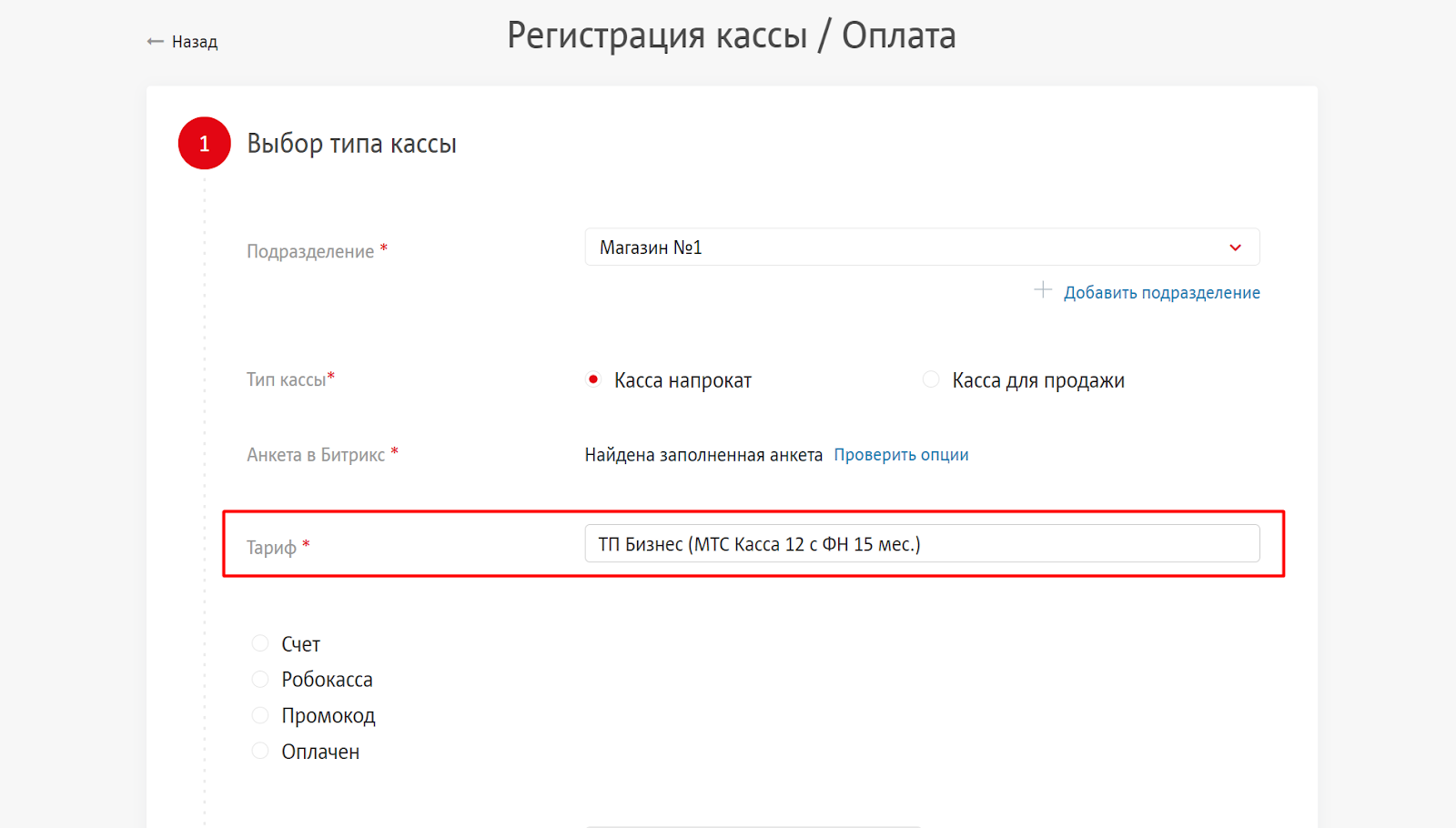Click the Тариф field label
This screenshot has width=1456, height=828.
pyautogui.click(x=271, y=548)
